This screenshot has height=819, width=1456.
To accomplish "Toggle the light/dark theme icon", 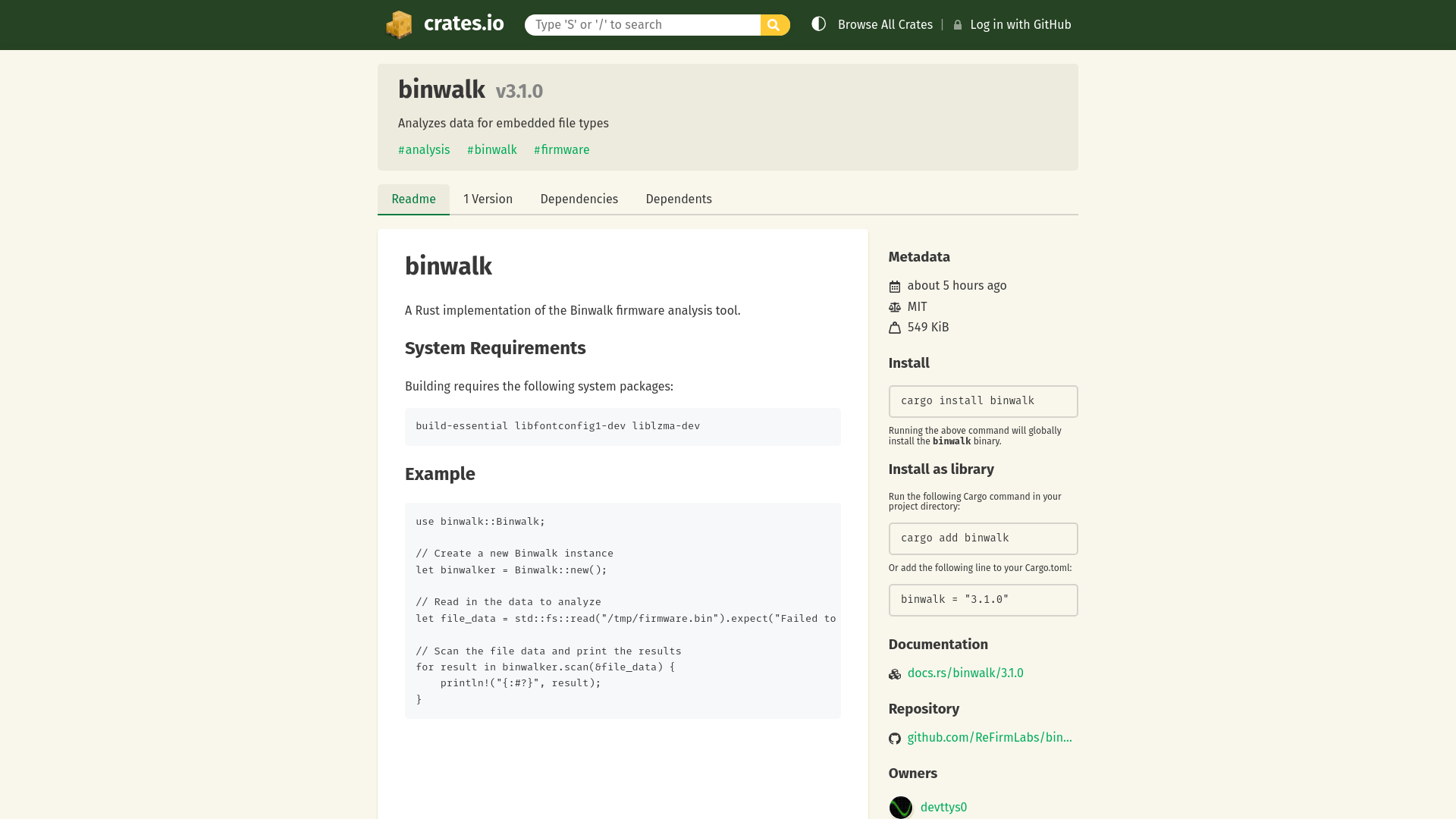I will point(818,24).
